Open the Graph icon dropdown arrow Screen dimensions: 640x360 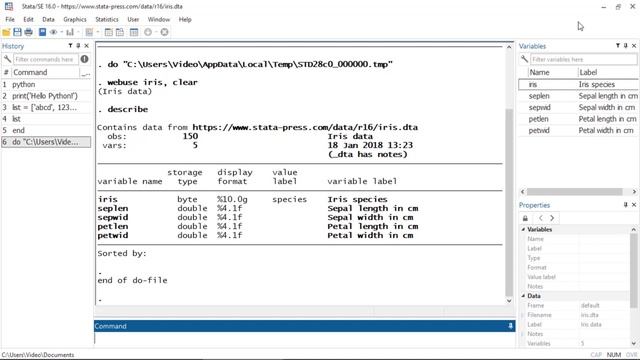pyautogui.click(x=78, y=32)
